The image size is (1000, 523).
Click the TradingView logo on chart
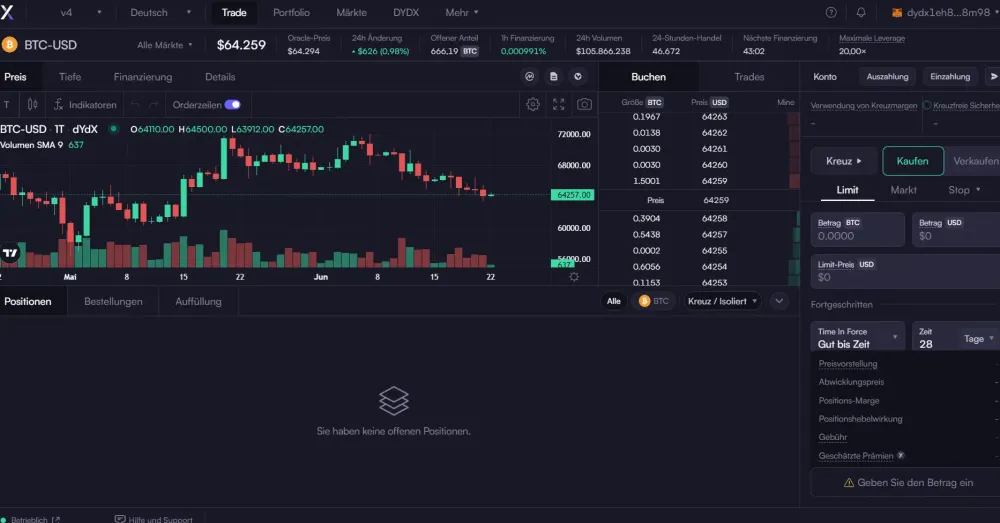[10, 253]
